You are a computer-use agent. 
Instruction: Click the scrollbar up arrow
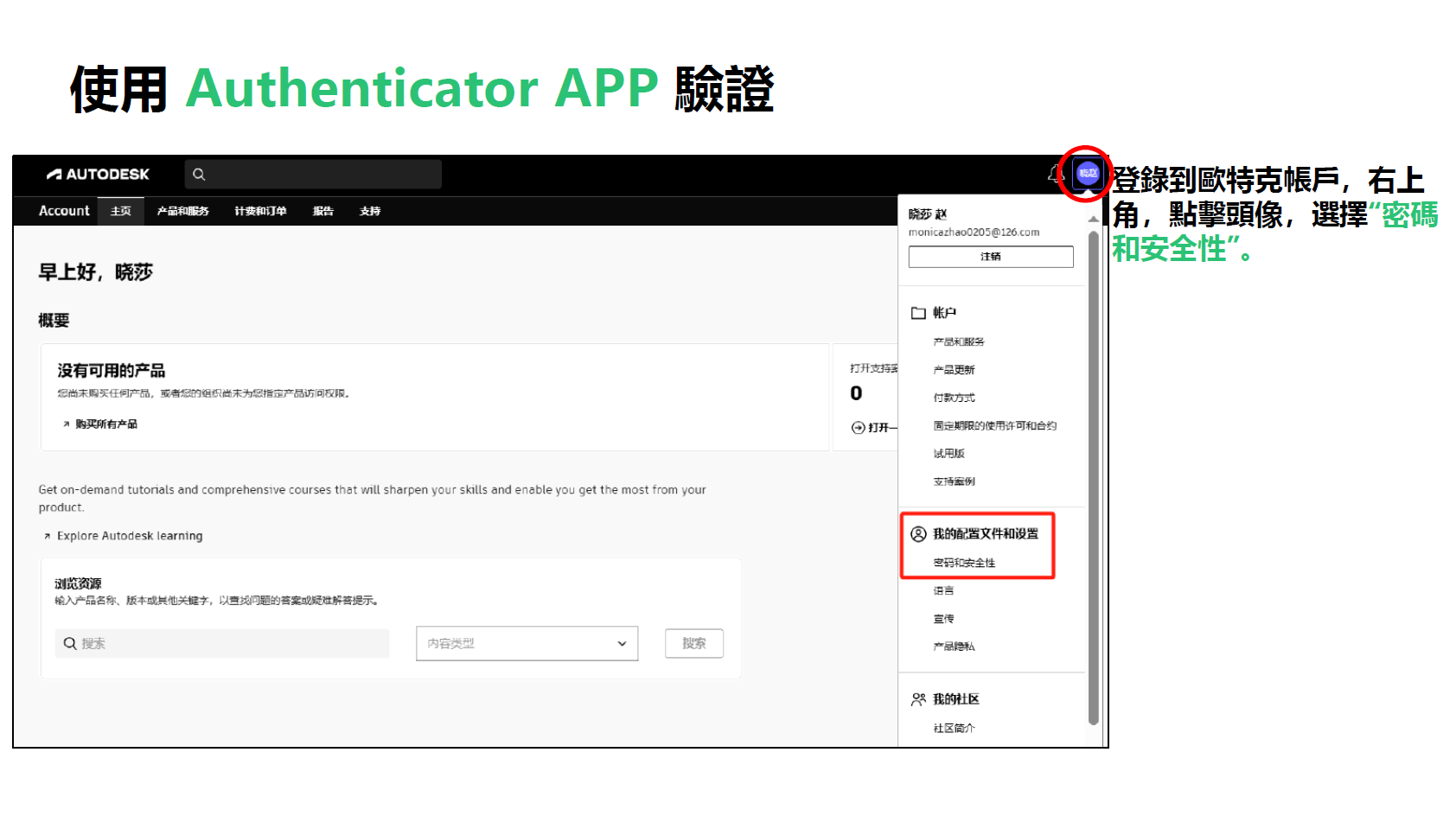point(1094,220)
